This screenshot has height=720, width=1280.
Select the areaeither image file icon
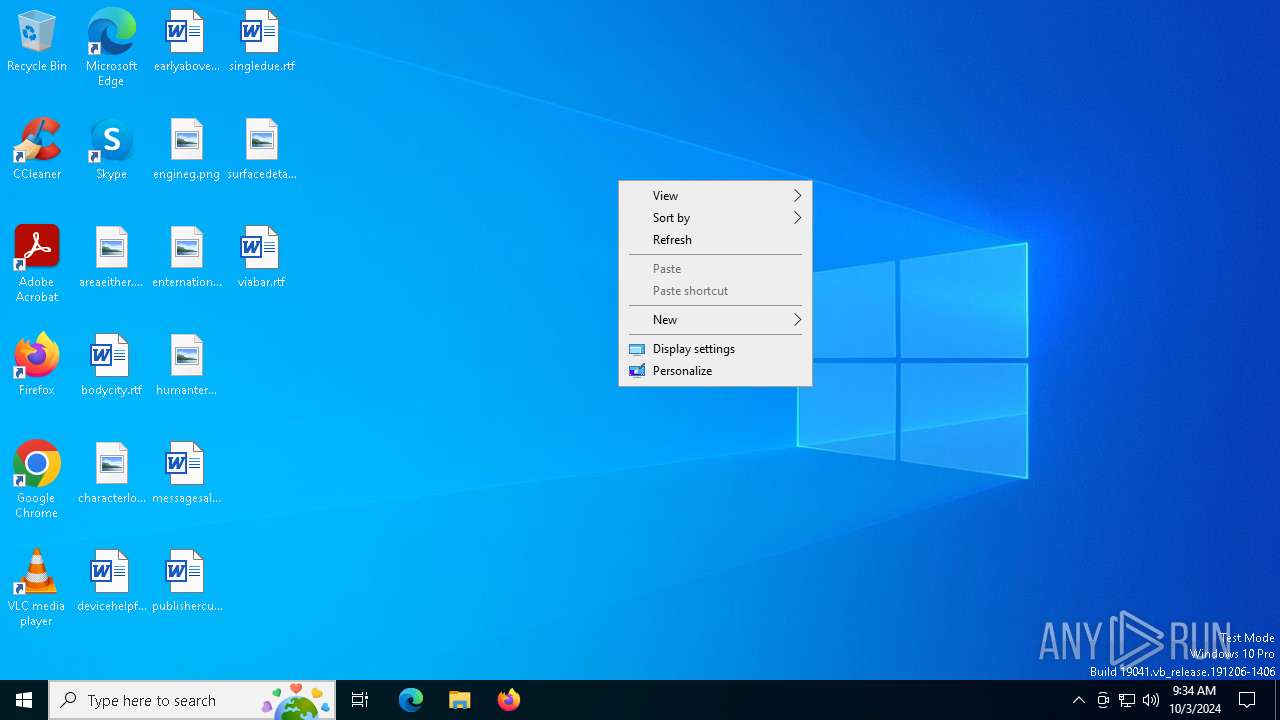click(x=111, y=258)
